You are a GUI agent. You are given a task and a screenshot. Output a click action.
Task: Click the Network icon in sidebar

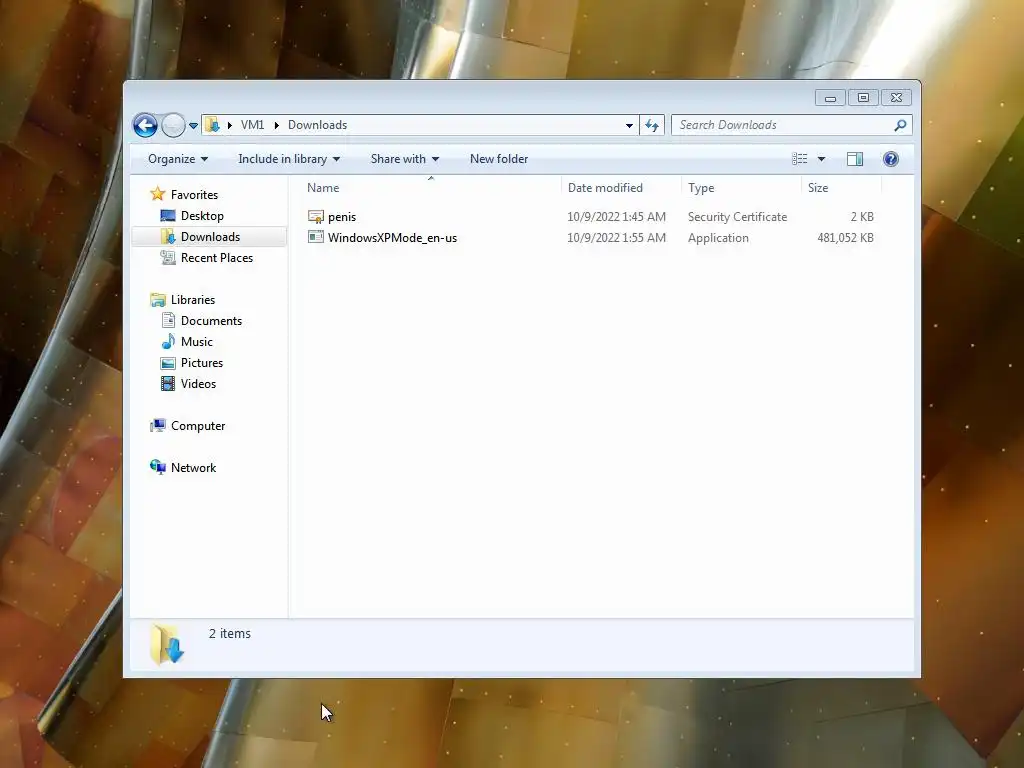point(157,467)
